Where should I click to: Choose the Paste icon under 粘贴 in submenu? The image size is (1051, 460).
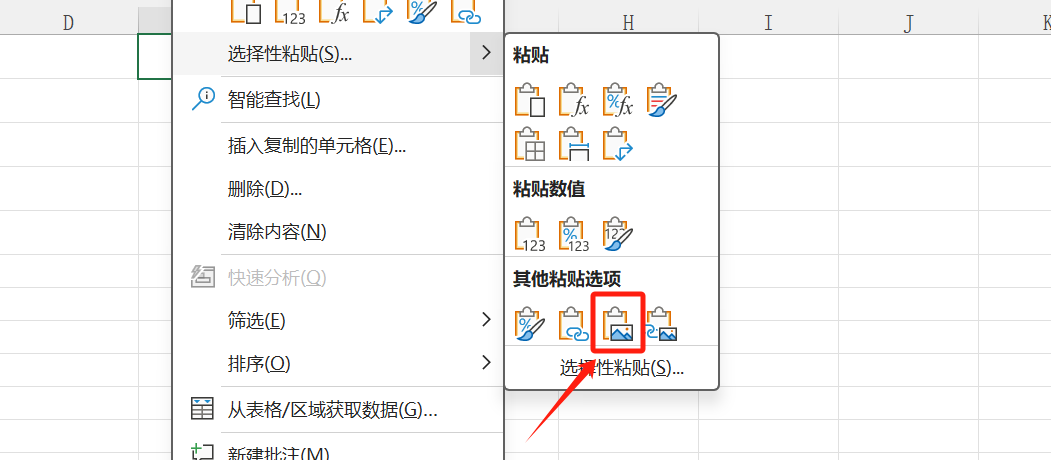coord(530,101)
